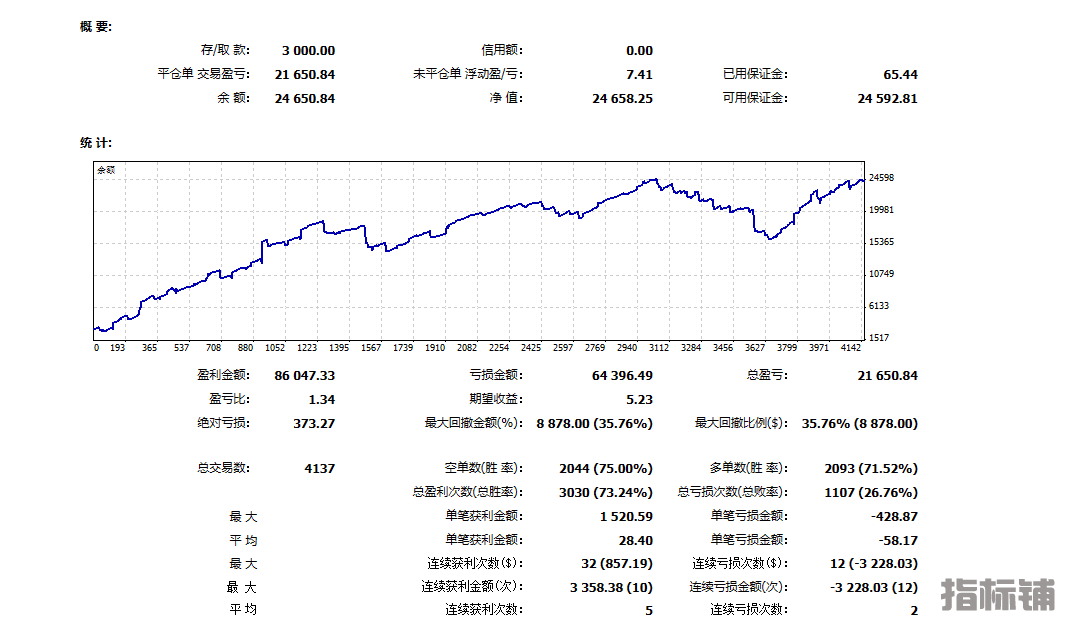
Task: Select the 存/取款 value 3 000.00
Action: 308,50
